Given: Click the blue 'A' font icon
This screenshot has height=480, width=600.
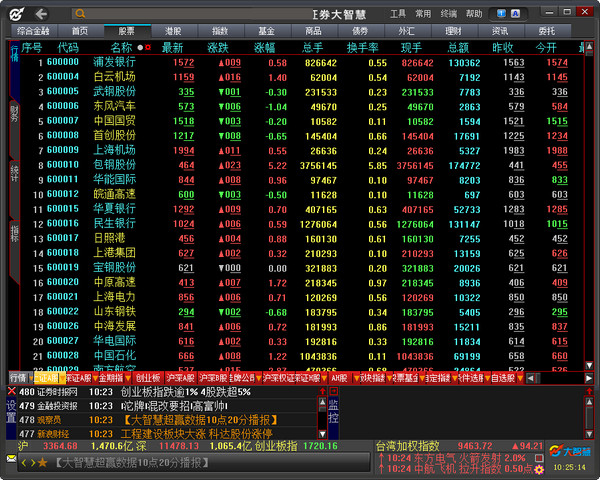Looking at the screenshot, I should click(x=515, y=14).
